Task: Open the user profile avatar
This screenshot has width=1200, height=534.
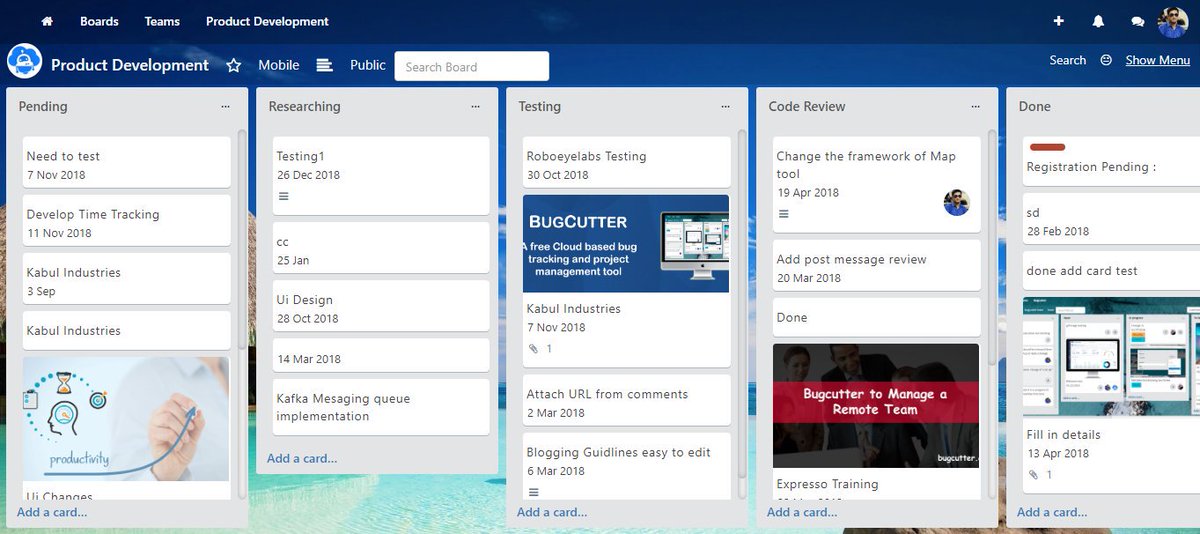Action: point(1173,21)
